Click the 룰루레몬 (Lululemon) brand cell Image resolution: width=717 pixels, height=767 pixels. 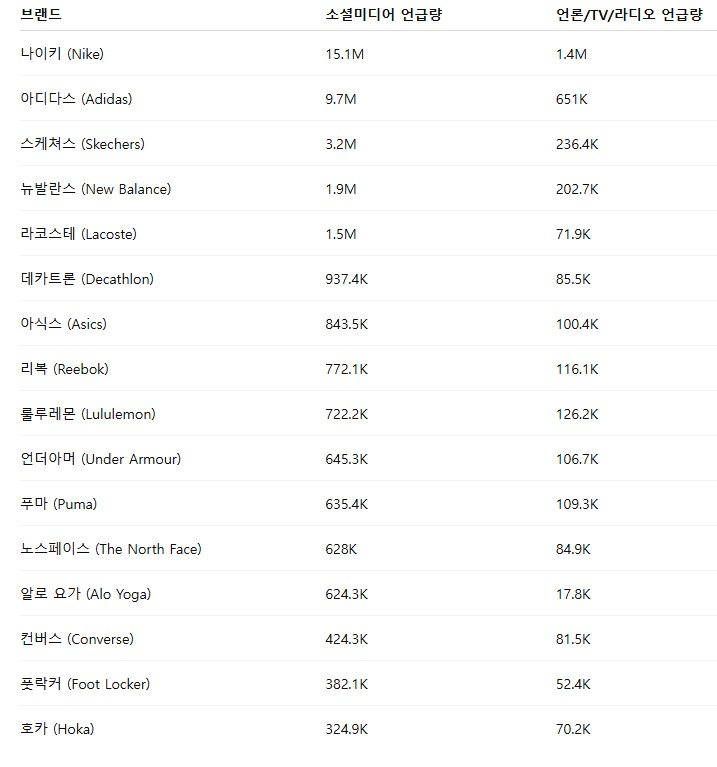click(x=88, y=413)
